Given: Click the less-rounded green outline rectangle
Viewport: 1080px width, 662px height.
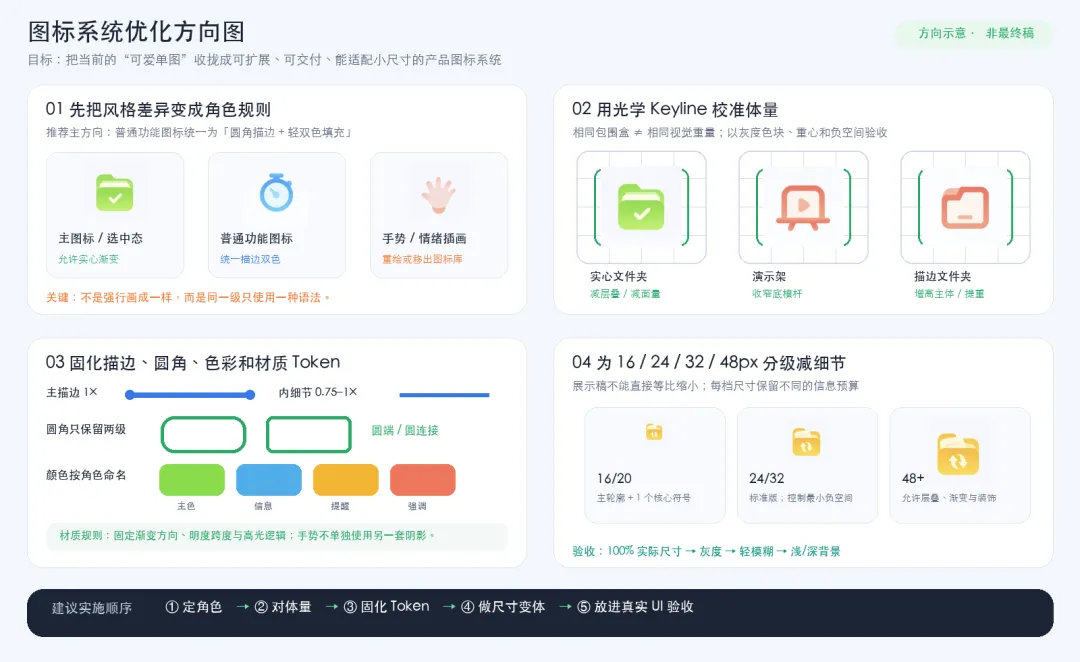Looking at the screenshot, I should 309,435.
